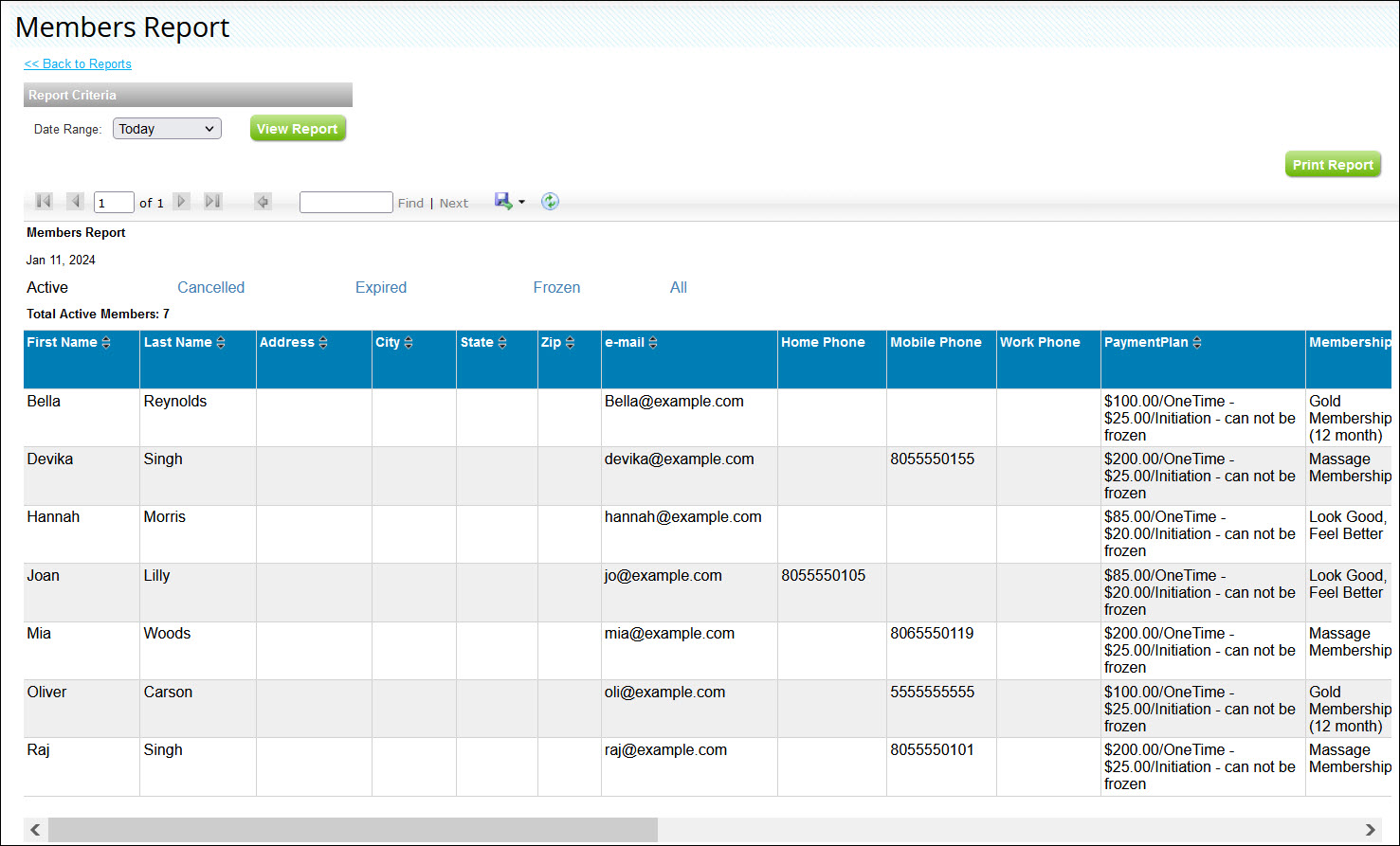1400x846 pixels.
Task: Jump to last page of report
Action: point(213,202)
